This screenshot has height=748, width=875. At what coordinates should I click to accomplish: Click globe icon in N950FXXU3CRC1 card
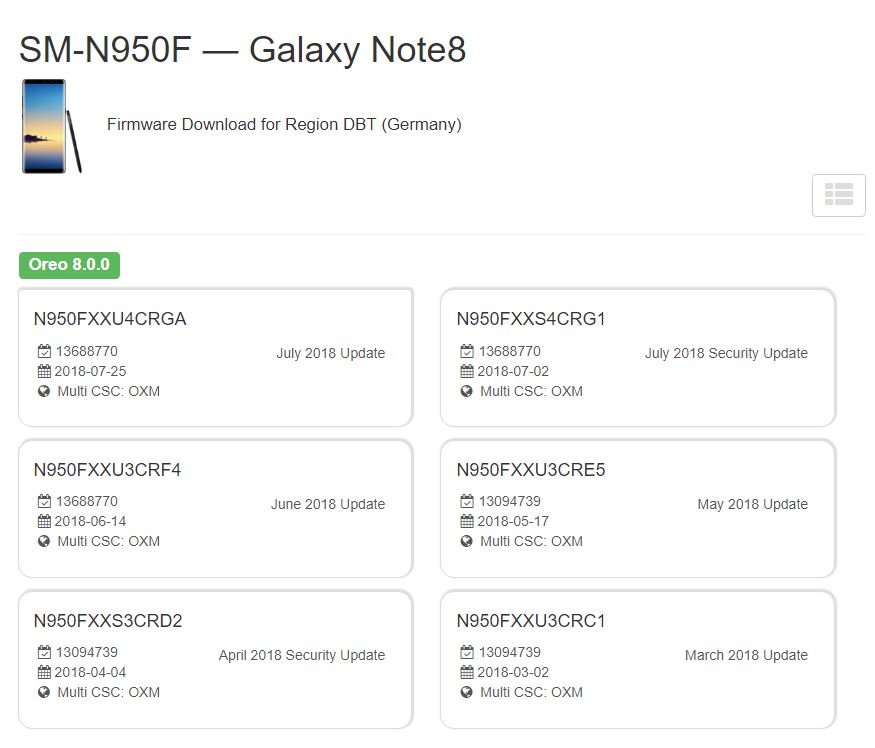[x=467, y=692]
